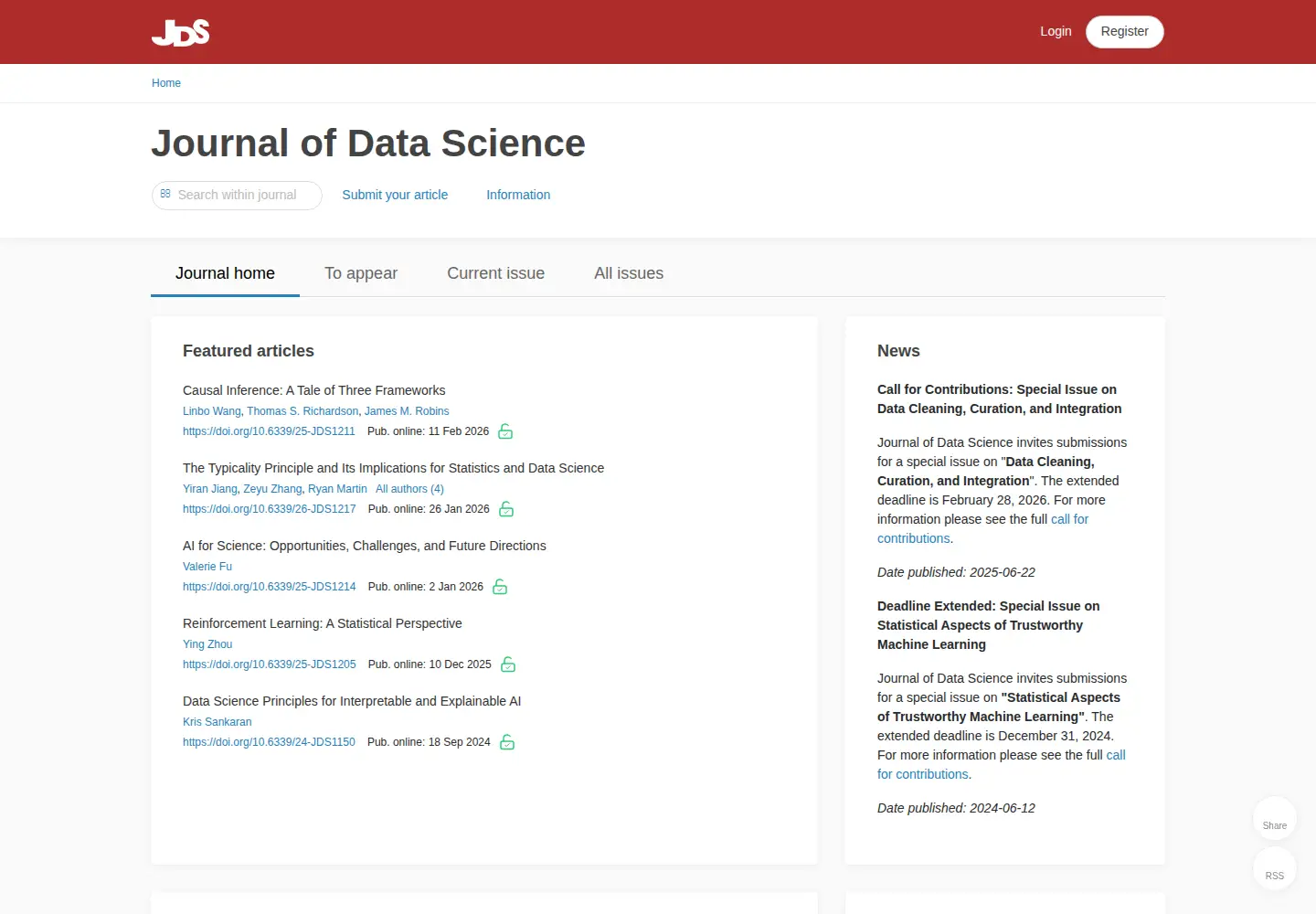Focus the Search within journal field
This screenshot has height=914, width=1316.
coord(237,195)
